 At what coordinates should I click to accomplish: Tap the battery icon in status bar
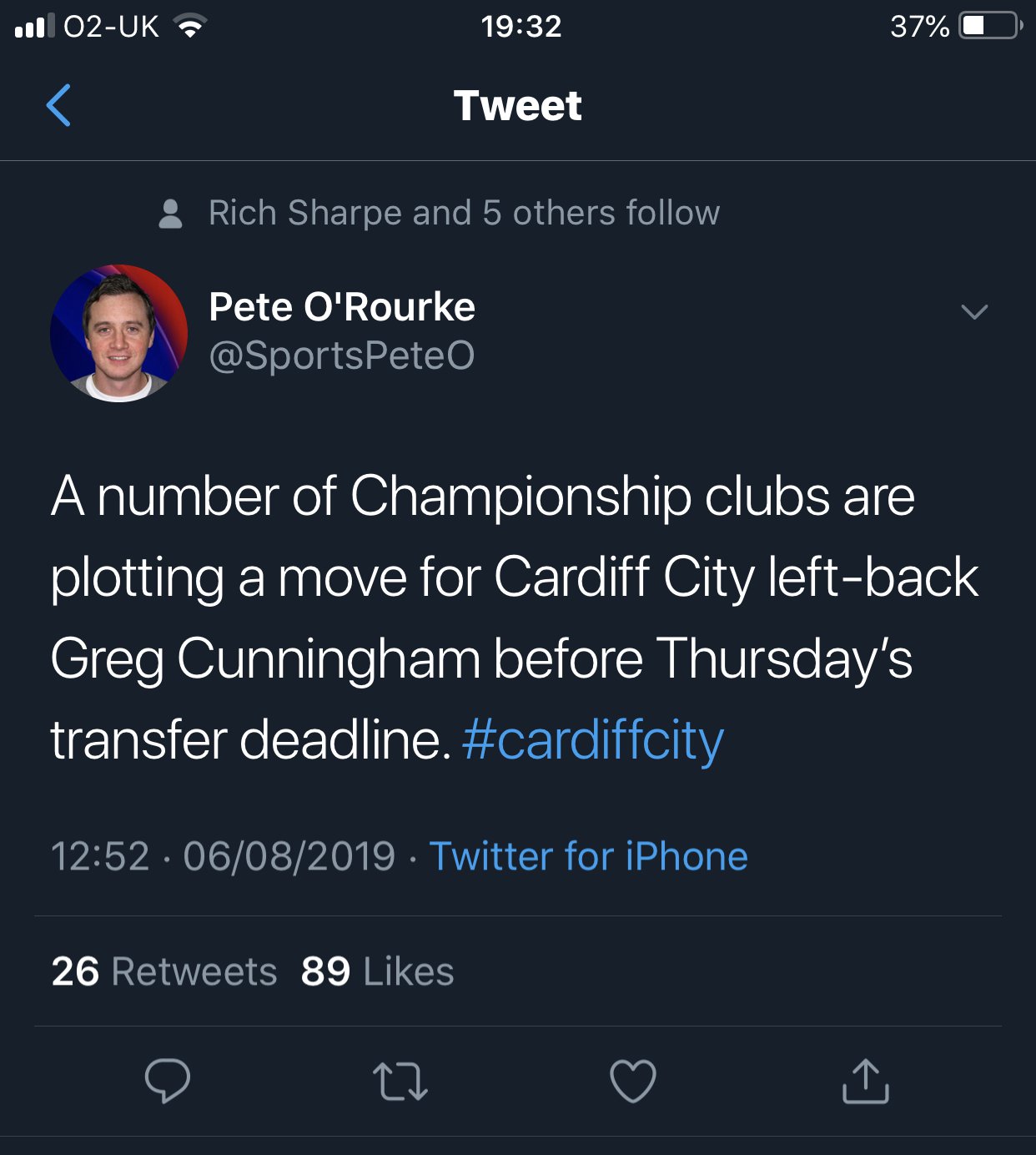point(989,26)
